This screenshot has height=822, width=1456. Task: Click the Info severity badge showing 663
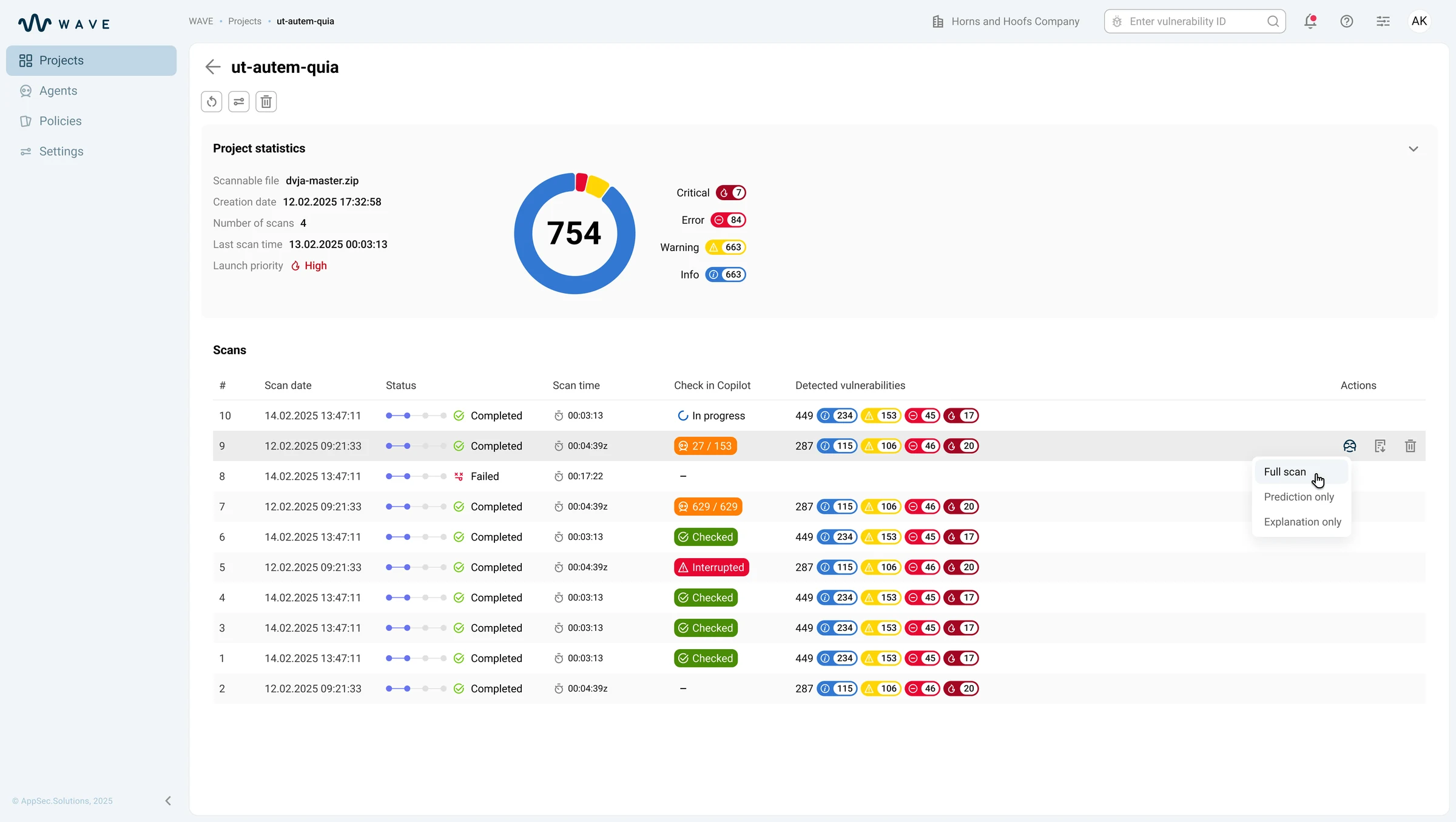[x=726, y=275]
